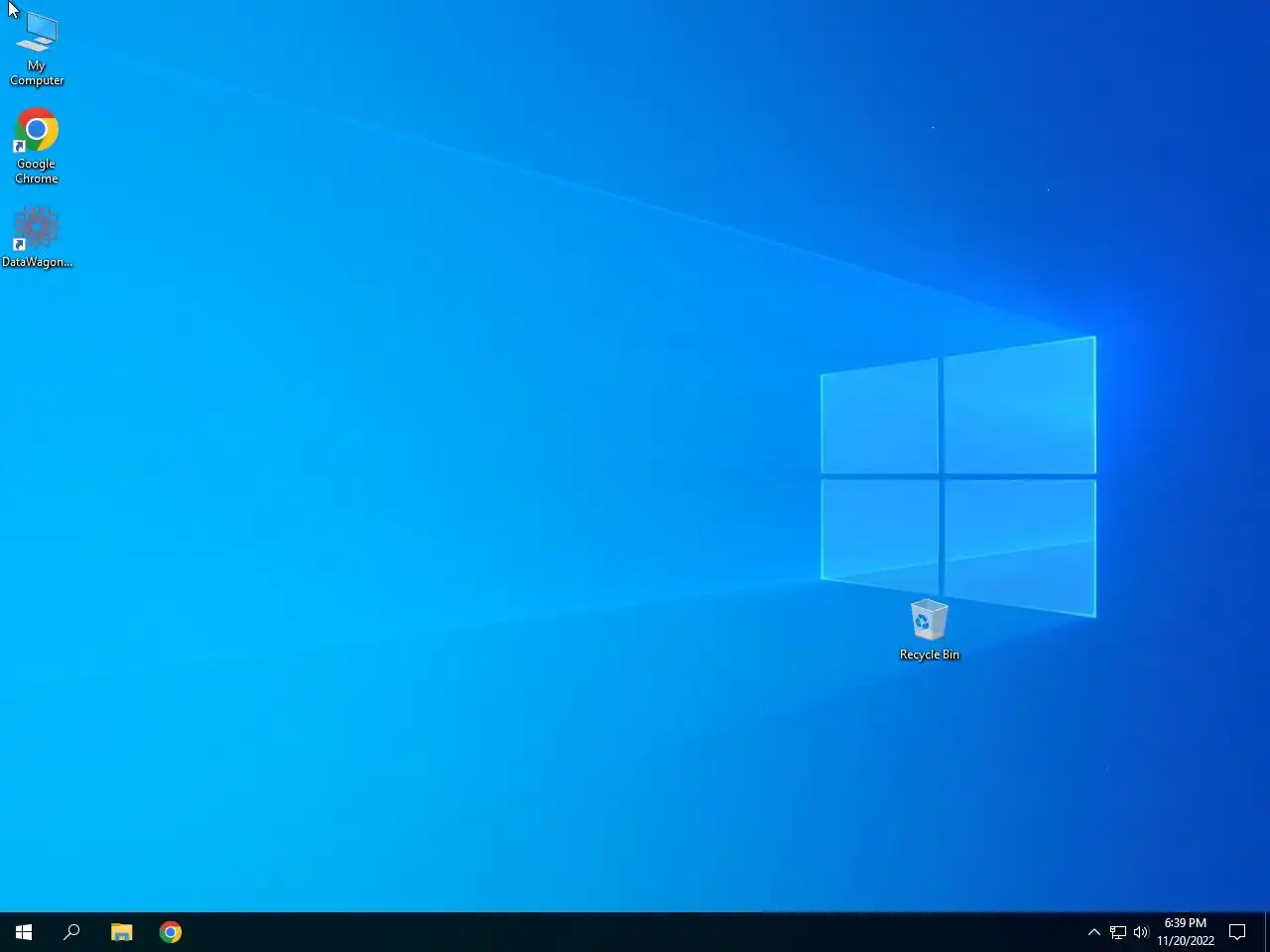
Task: Open File Explorer from the taskbar
Action: [121, 932]
